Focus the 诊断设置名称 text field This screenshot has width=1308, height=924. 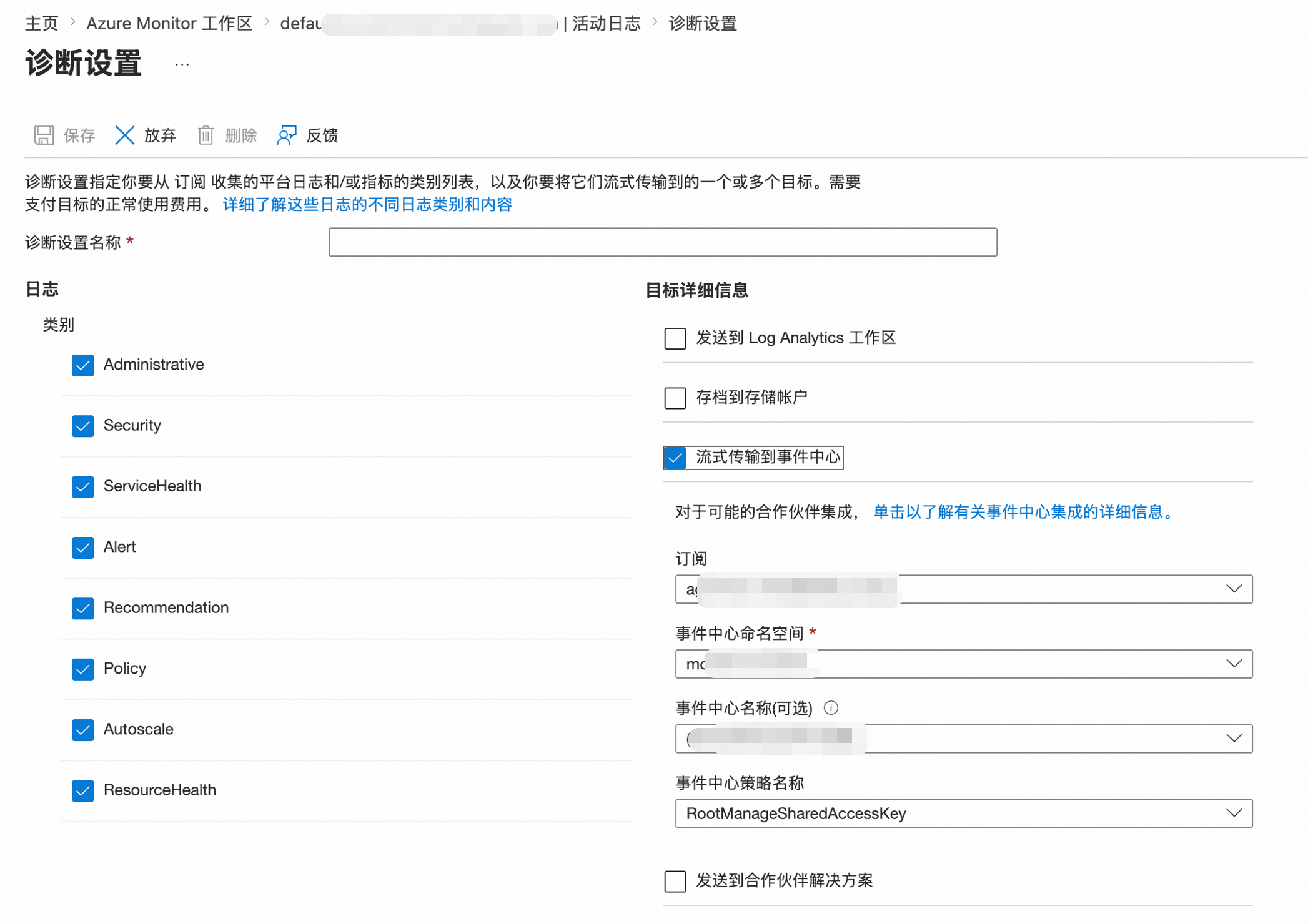[x=663, y=242]
